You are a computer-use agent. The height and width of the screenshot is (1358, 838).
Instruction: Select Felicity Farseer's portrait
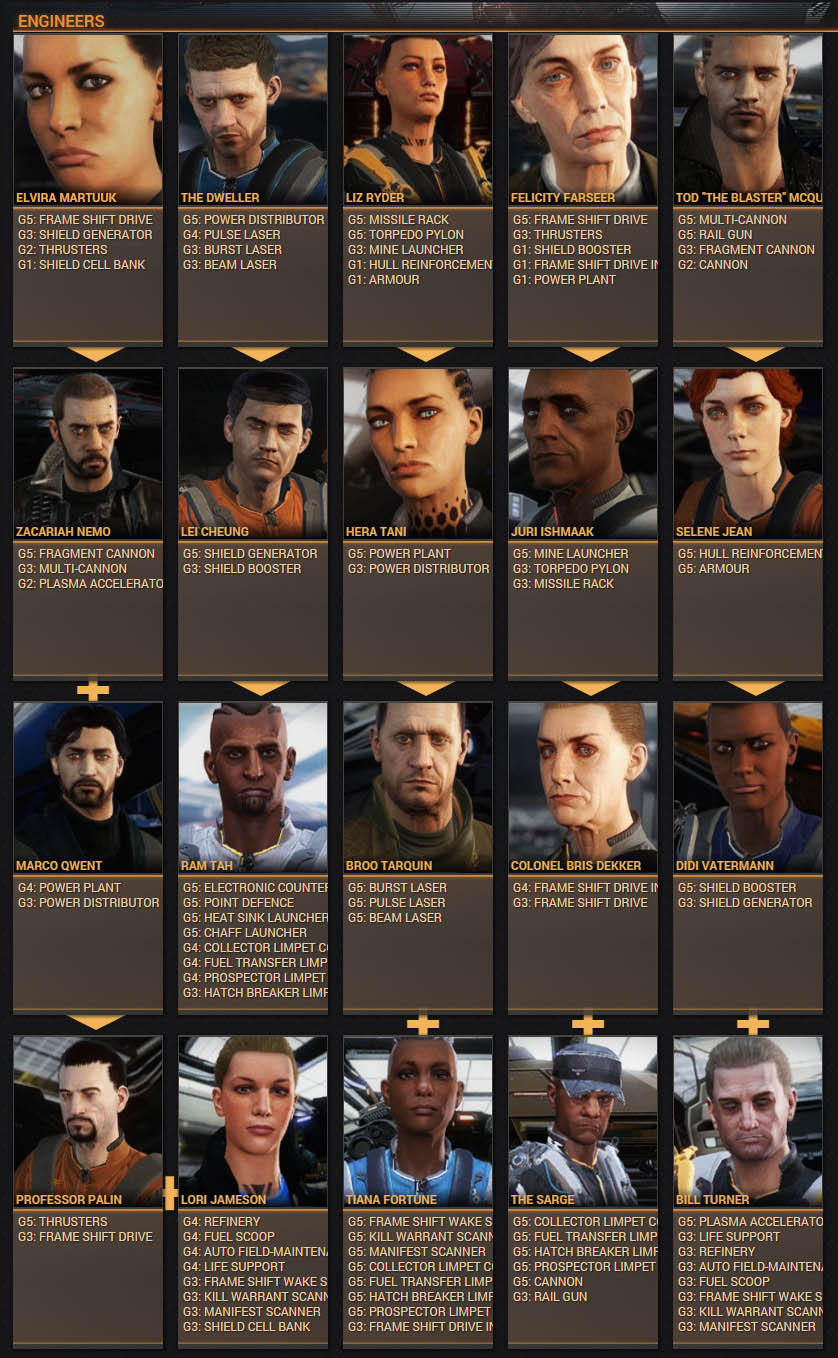pyautogui.click(x=583, y=120)
